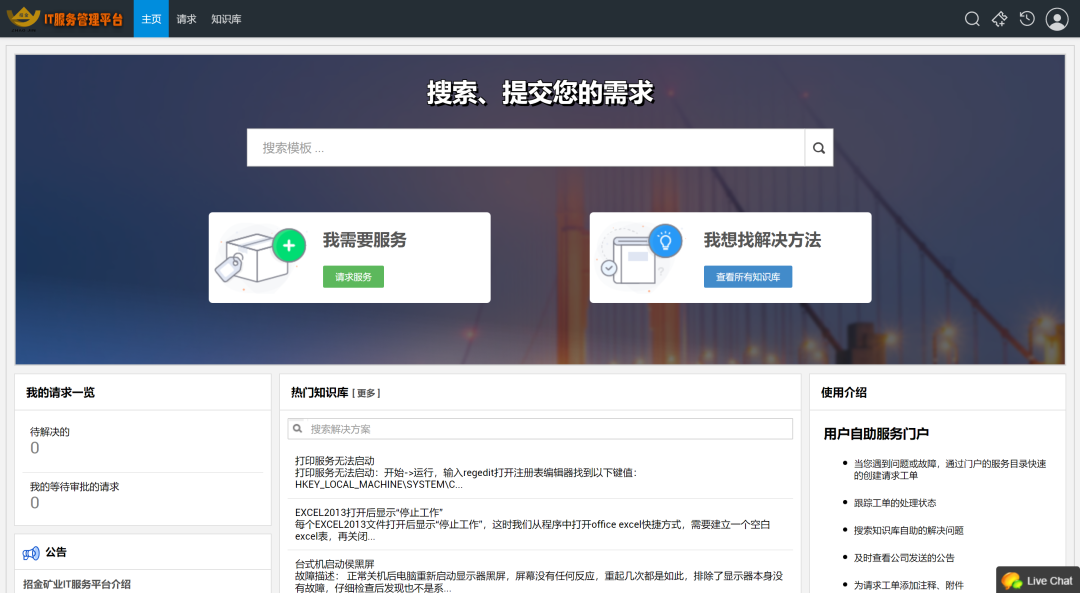Viewport: 1080px width, 593px height.
Task: Switch to the 请求 menu item
Action: (x=186, y=18)
